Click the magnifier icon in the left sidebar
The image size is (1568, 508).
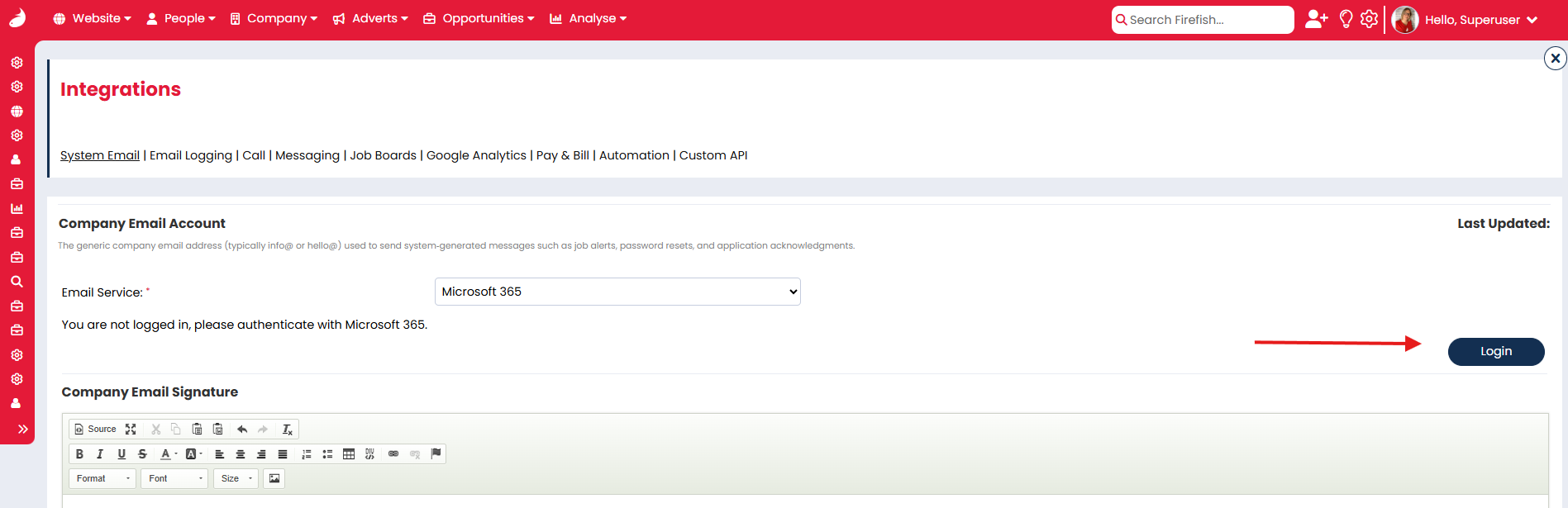click(17, 282)
